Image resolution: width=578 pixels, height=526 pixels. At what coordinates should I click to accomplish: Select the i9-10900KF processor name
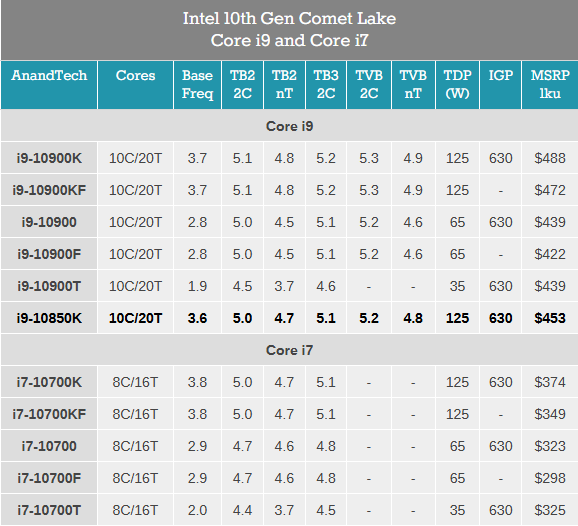click(x=49, y=190)
